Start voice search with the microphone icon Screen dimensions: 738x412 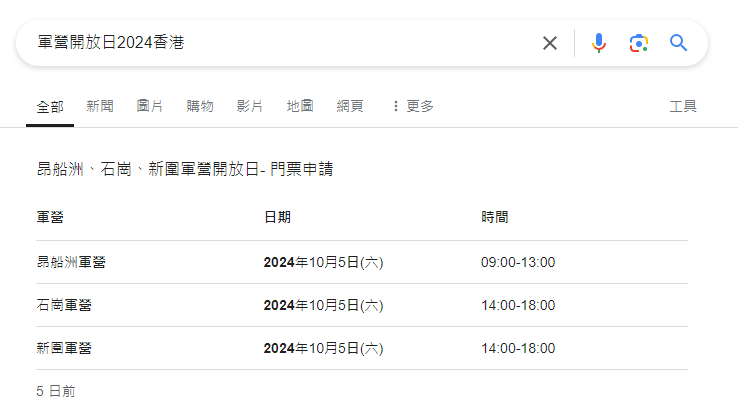599,43
